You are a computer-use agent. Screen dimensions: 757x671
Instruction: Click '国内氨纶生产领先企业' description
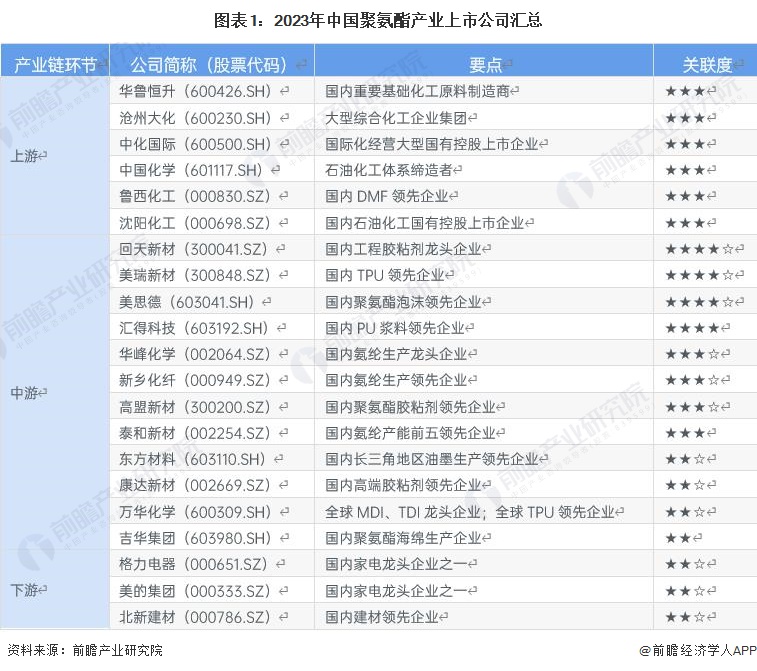(x=396, y=380)
